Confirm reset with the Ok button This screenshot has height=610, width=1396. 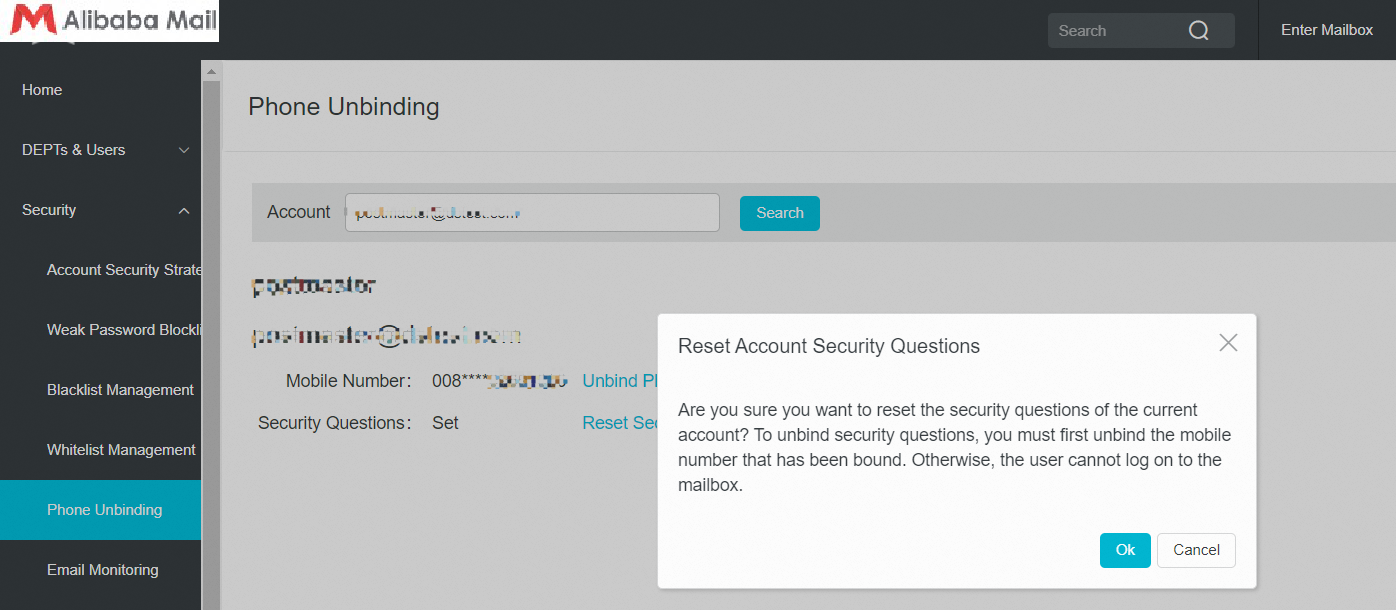[x=1125, y=550]
